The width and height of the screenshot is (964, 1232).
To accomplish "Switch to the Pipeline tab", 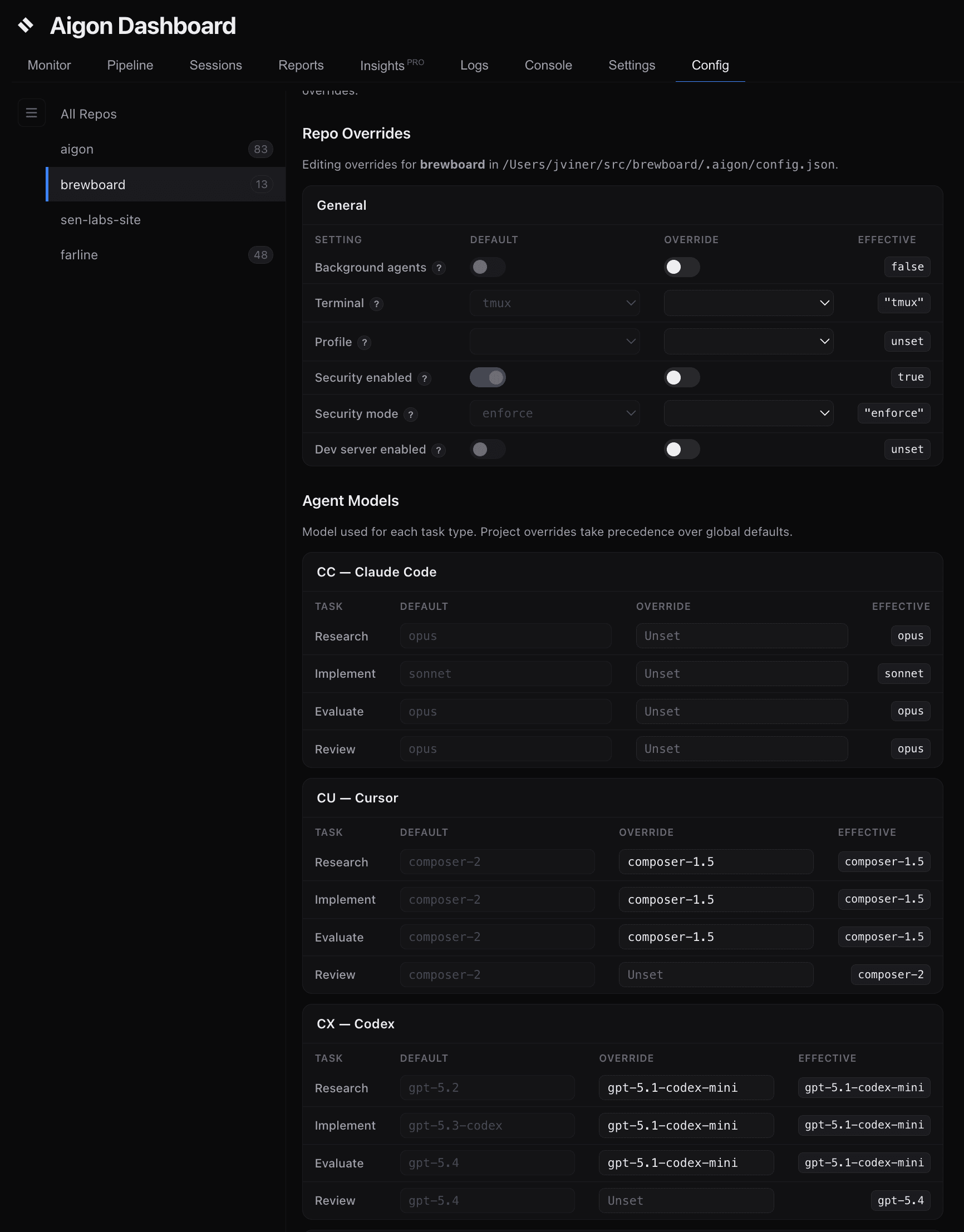I will pos(130,66).
